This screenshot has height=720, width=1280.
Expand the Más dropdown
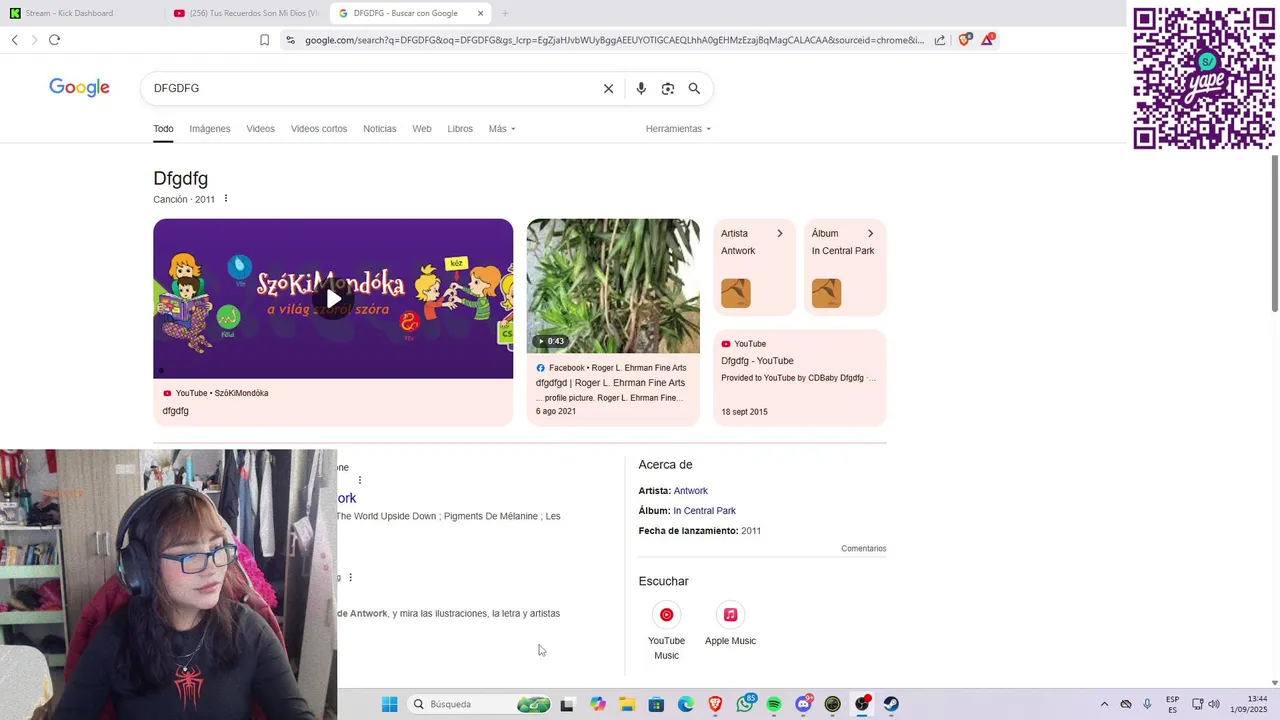(x=502, y=129)
